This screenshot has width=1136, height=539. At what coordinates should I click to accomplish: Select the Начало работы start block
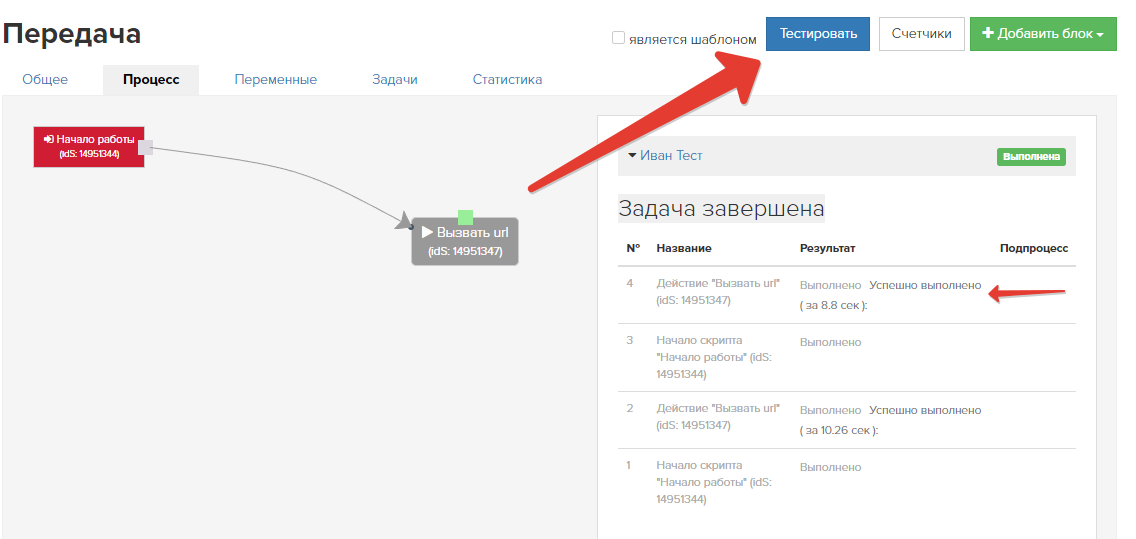click(89, 146)
